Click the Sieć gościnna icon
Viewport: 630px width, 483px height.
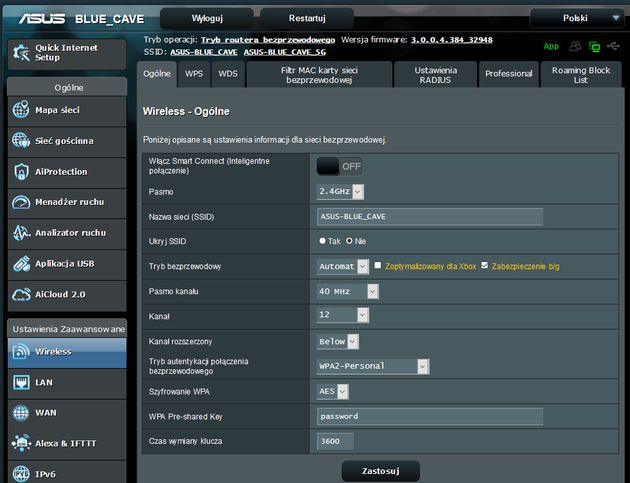tap(21, 140)
